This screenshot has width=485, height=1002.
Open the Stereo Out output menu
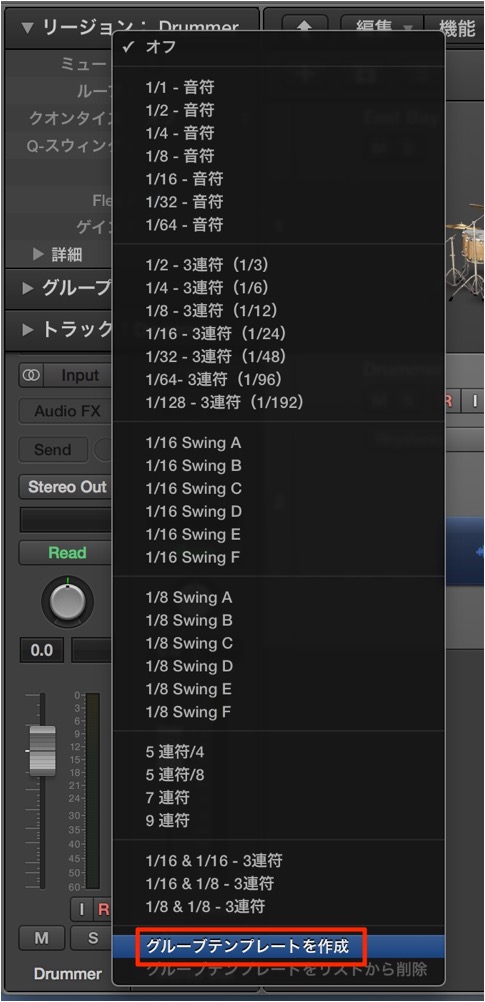tap(66, 488)
